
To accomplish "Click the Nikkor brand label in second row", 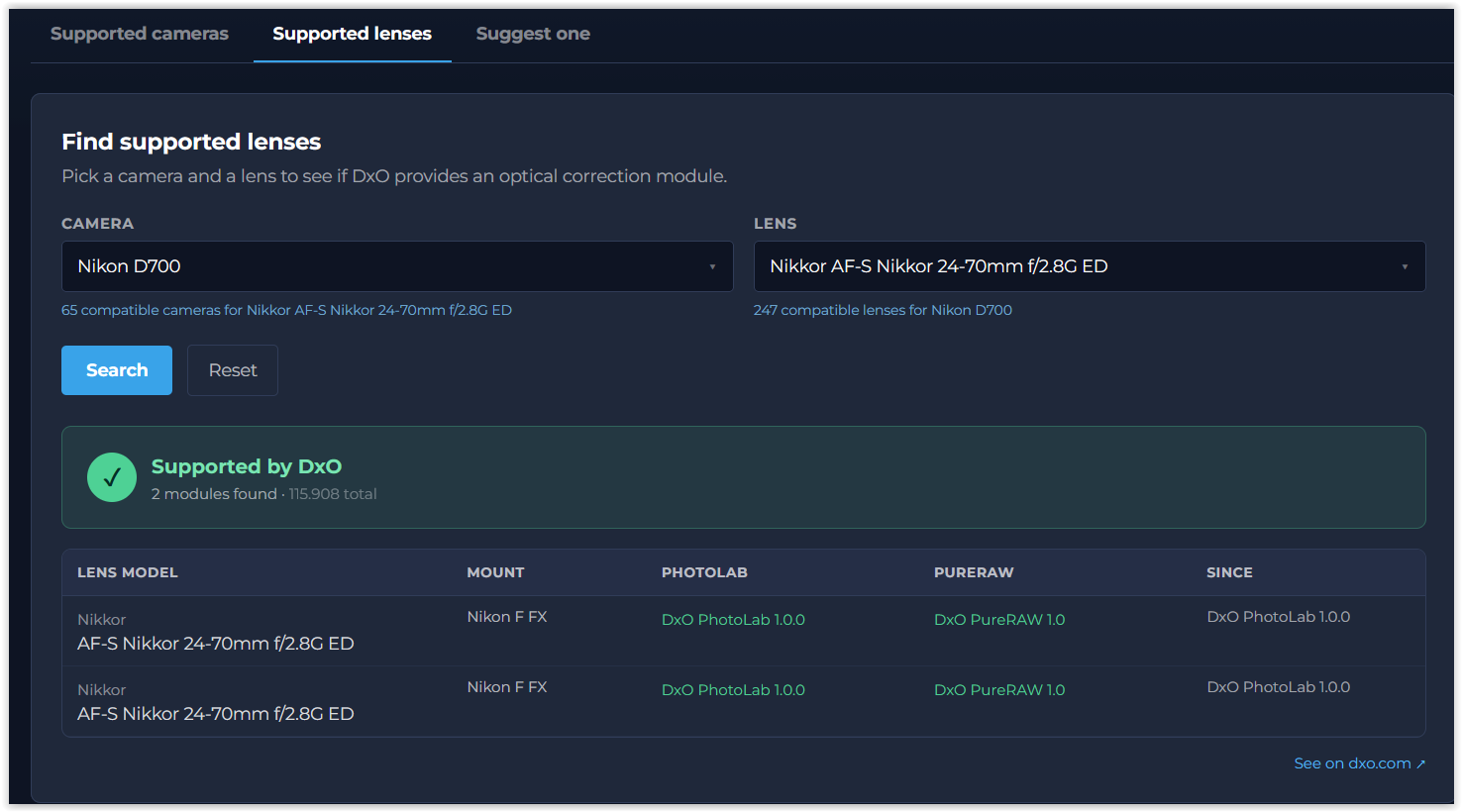I will [102, 690].
